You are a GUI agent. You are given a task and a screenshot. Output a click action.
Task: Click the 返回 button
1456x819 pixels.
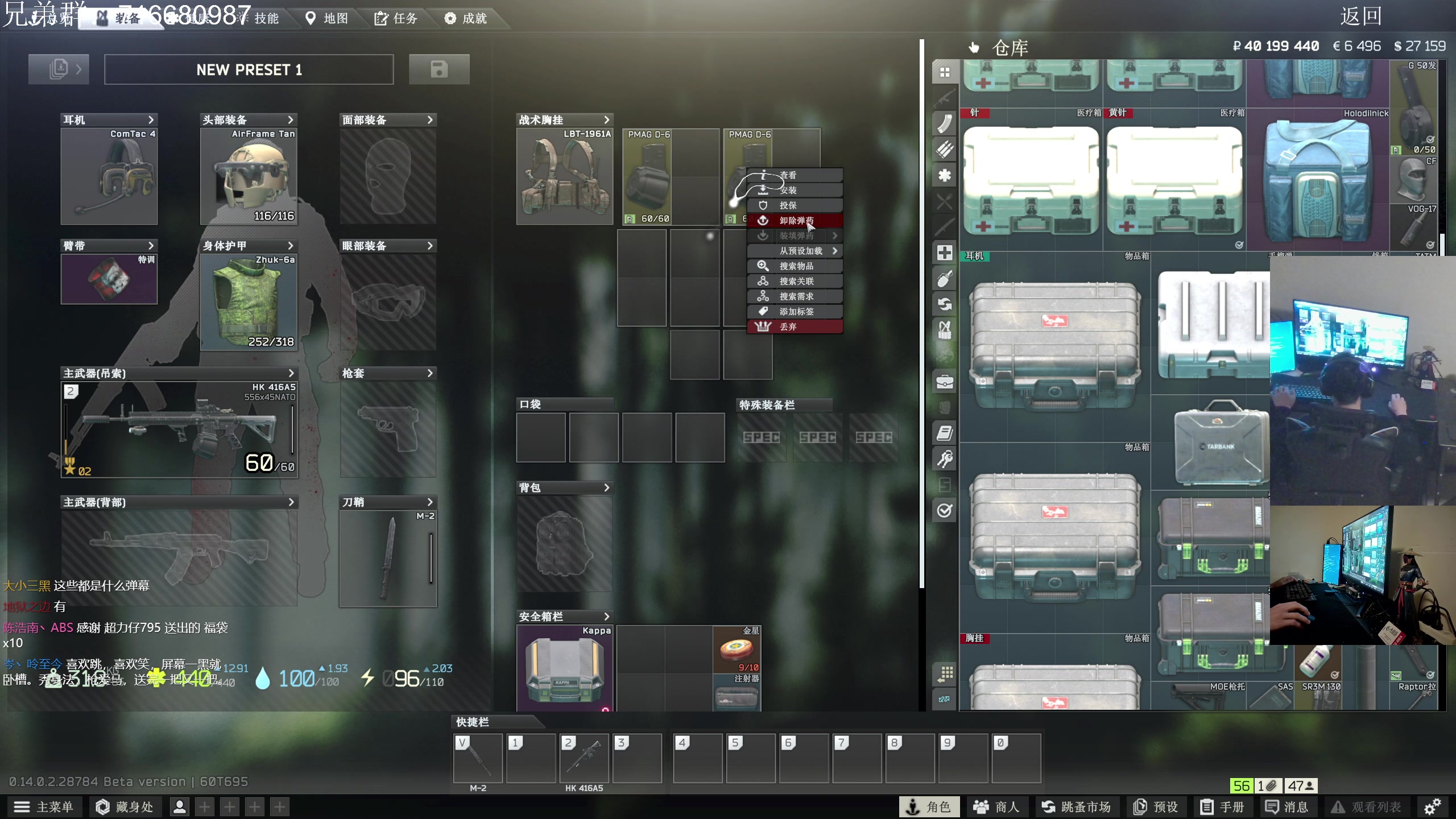click(x=1360, y=16)
